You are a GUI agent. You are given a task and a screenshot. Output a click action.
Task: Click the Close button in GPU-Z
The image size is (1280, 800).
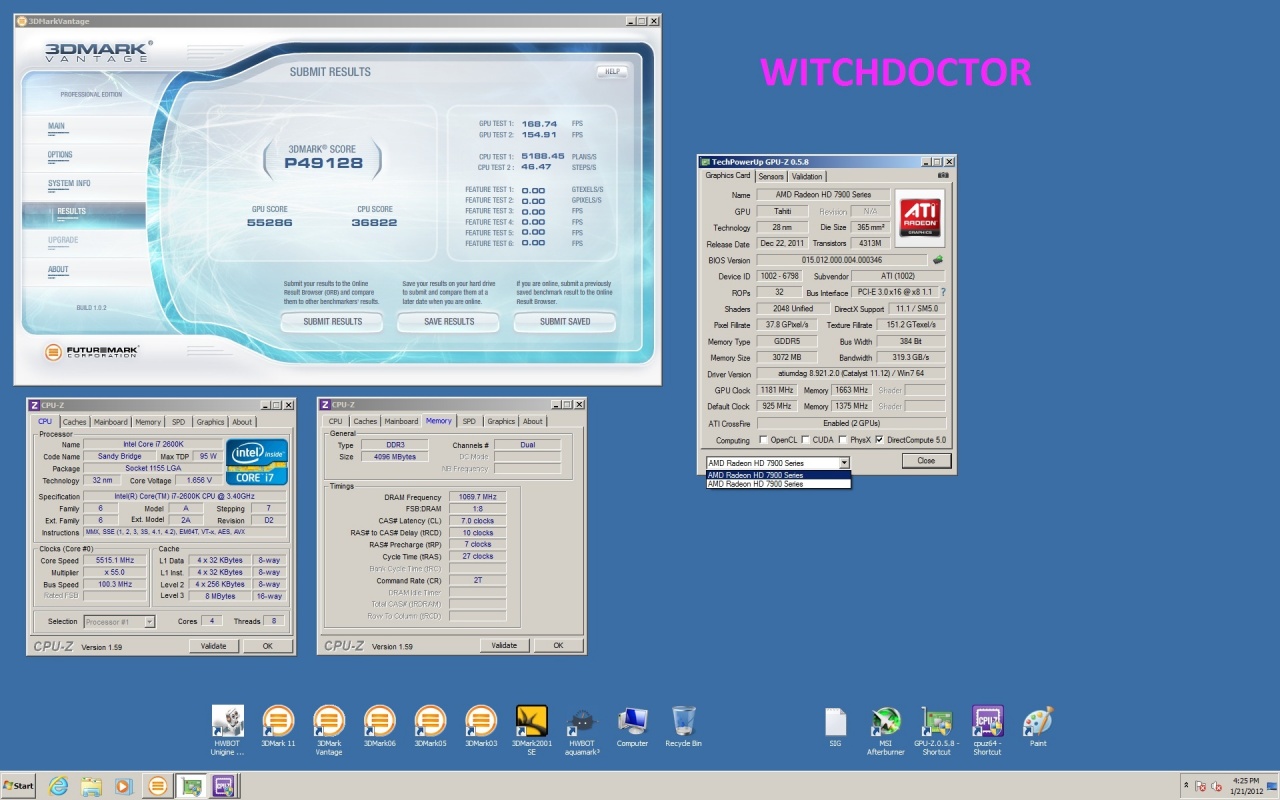point(925,461)
